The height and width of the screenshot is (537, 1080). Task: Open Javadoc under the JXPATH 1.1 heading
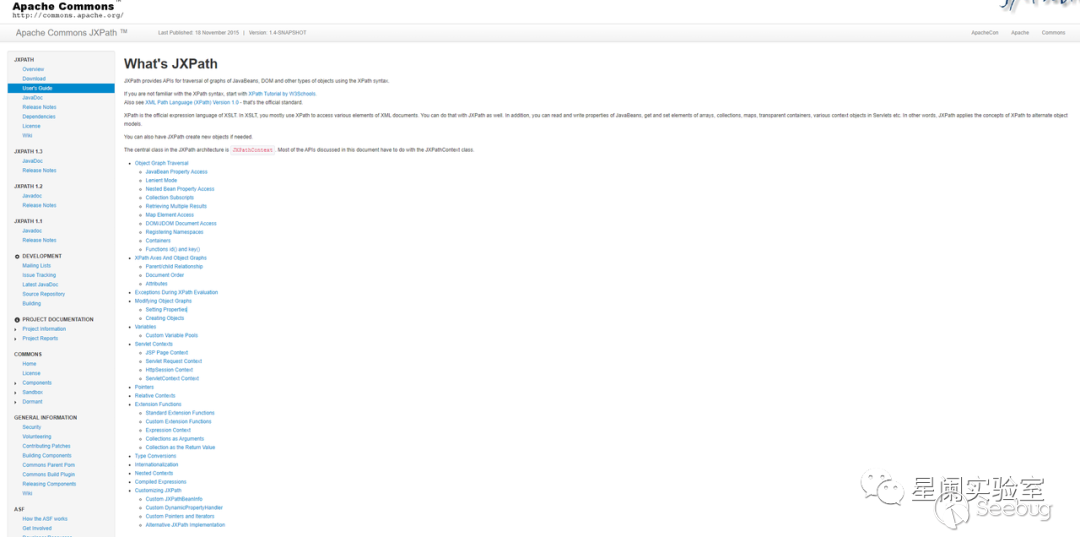coord(32,231)
